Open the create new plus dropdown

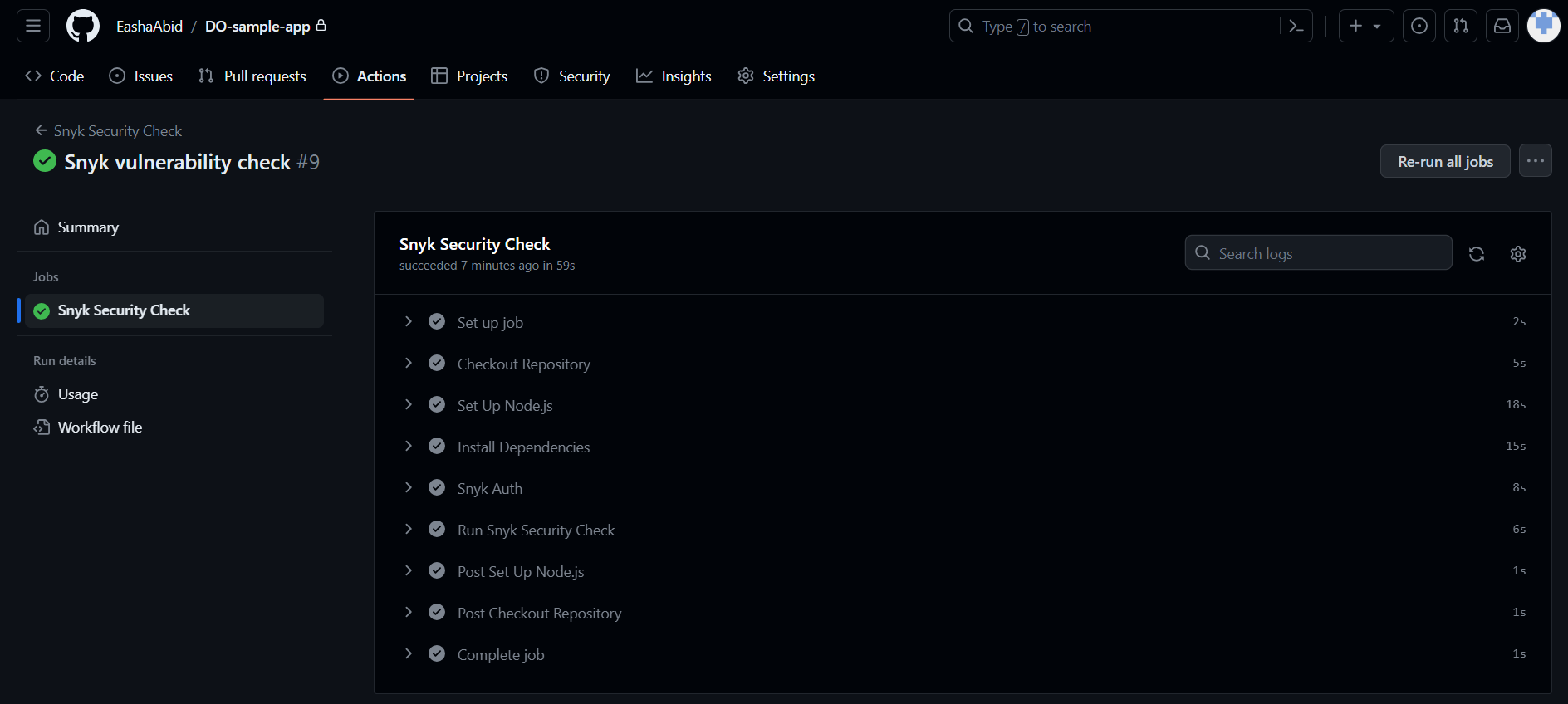tap(1366, 26)
